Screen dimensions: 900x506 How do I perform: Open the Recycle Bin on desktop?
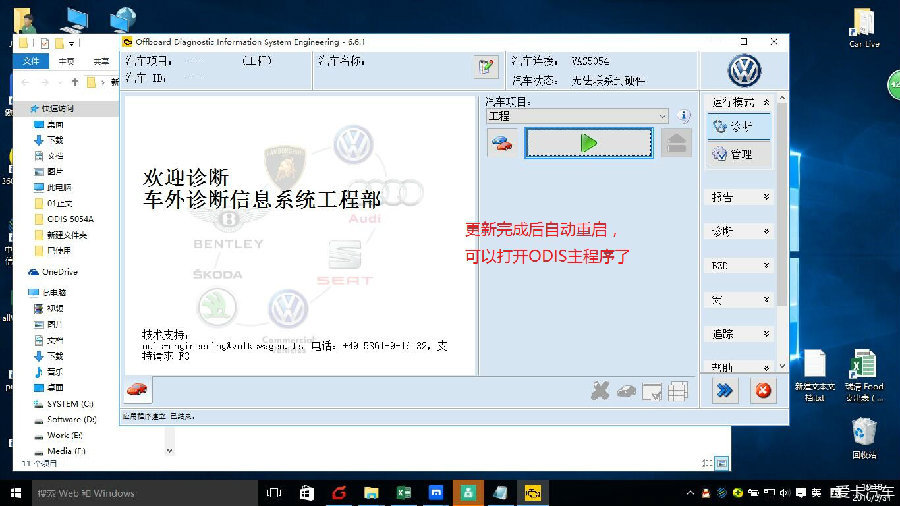click(x=864, y=438)
